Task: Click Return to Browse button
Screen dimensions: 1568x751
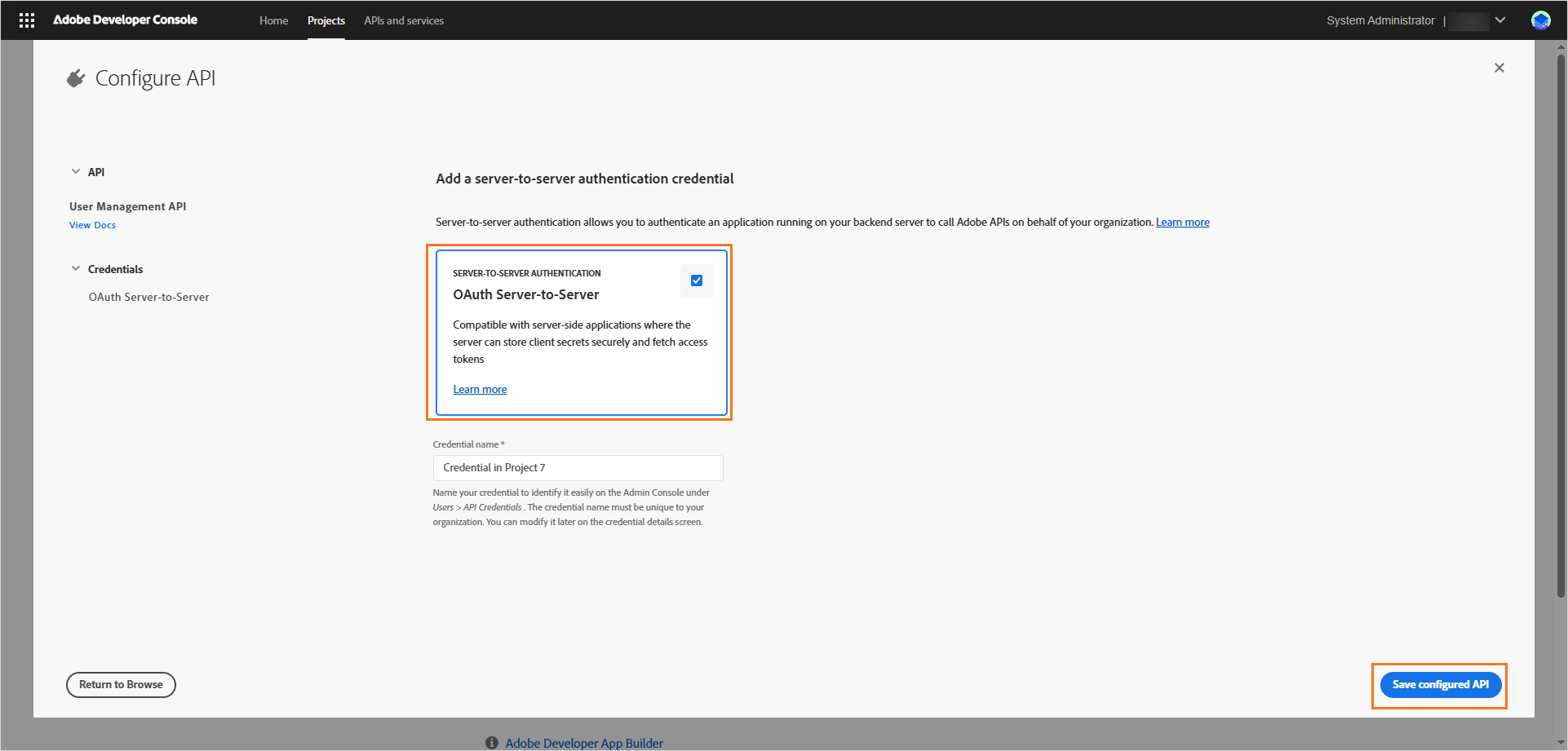Action: coord(121,685)
